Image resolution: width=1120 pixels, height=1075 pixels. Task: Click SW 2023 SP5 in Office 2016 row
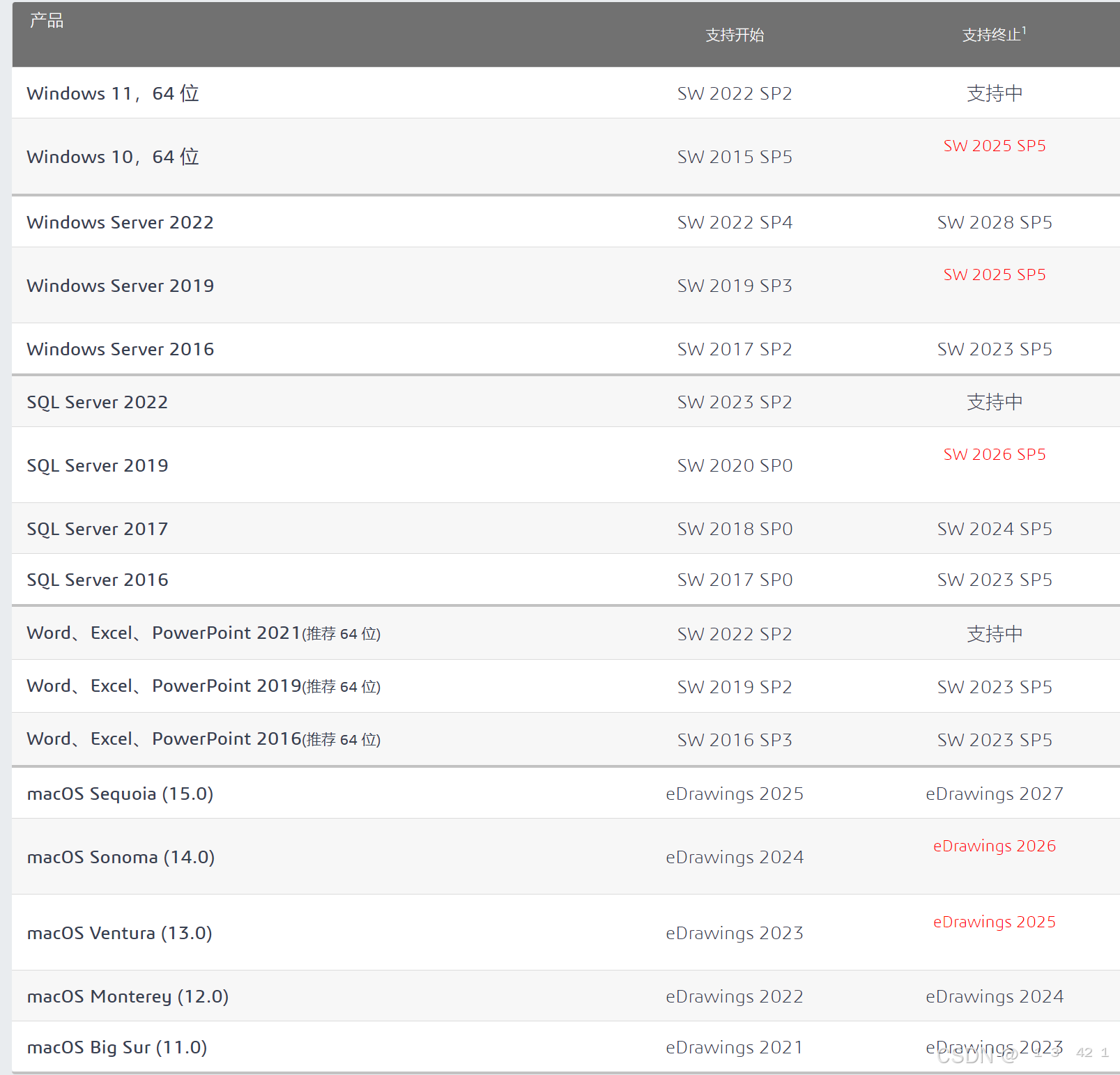pos(995,740)
